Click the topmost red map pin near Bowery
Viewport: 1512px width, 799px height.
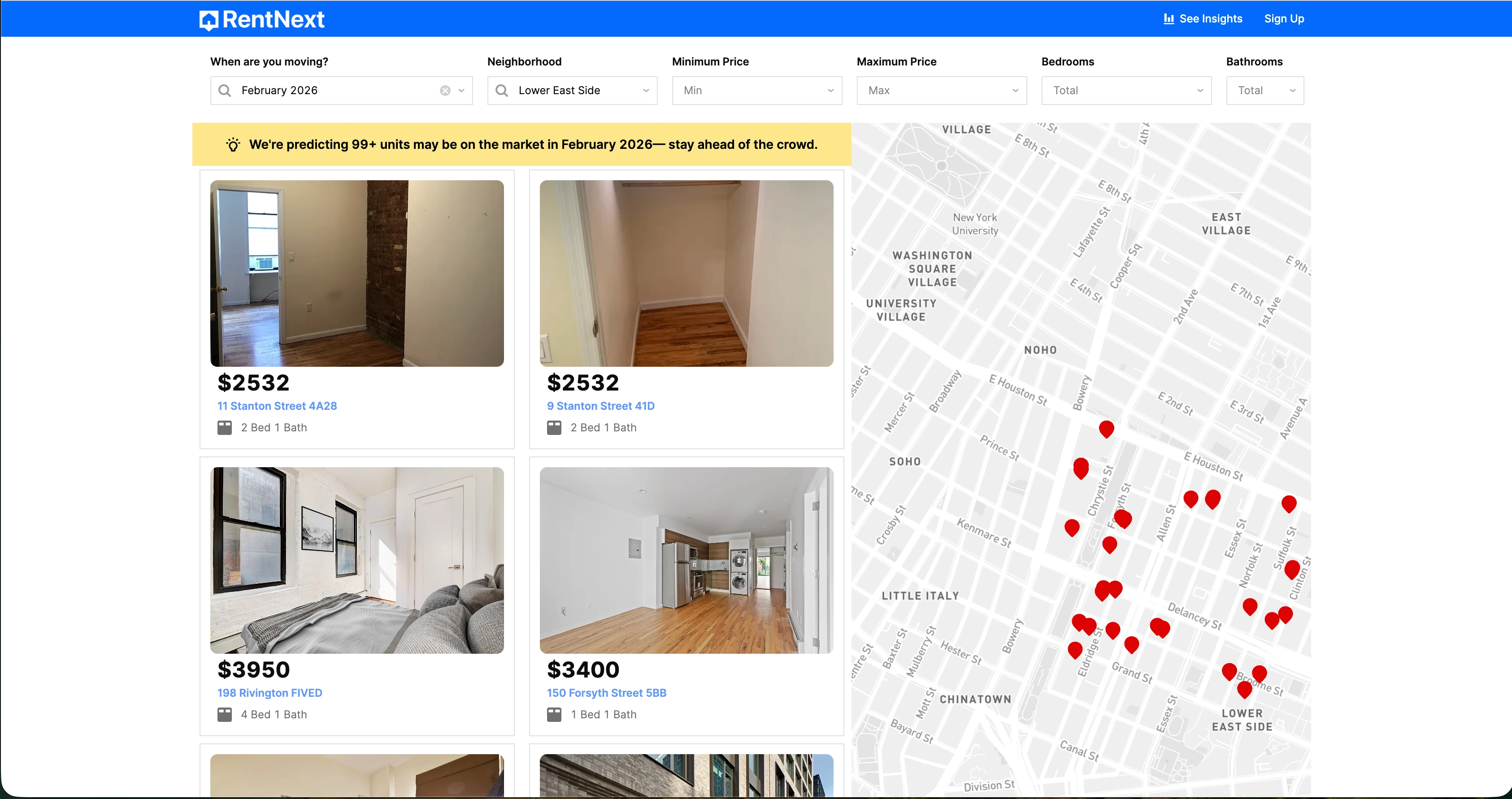pos(1106,428)
